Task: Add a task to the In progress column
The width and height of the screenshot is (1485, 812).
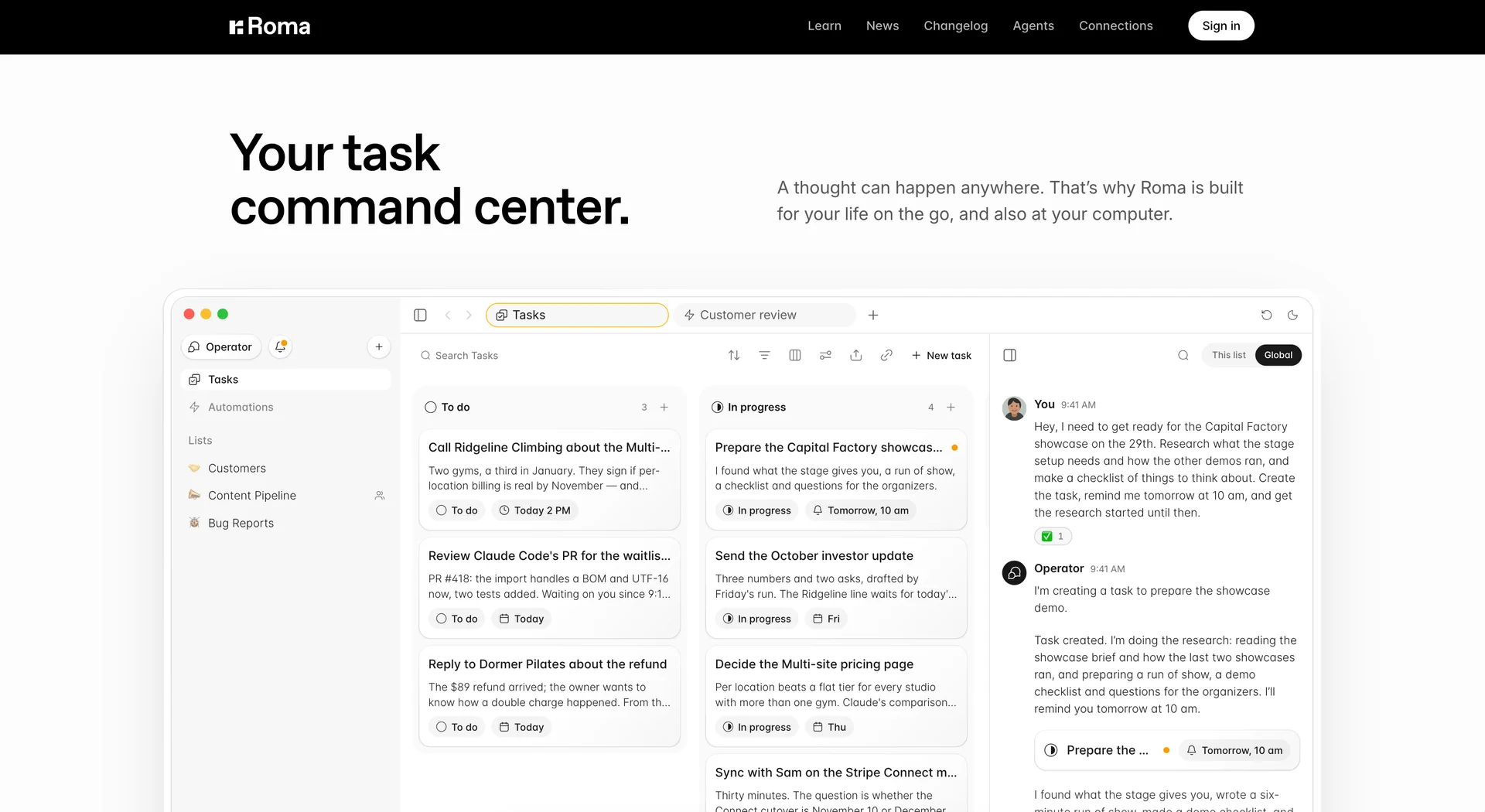Action: [x=951, y=407]
